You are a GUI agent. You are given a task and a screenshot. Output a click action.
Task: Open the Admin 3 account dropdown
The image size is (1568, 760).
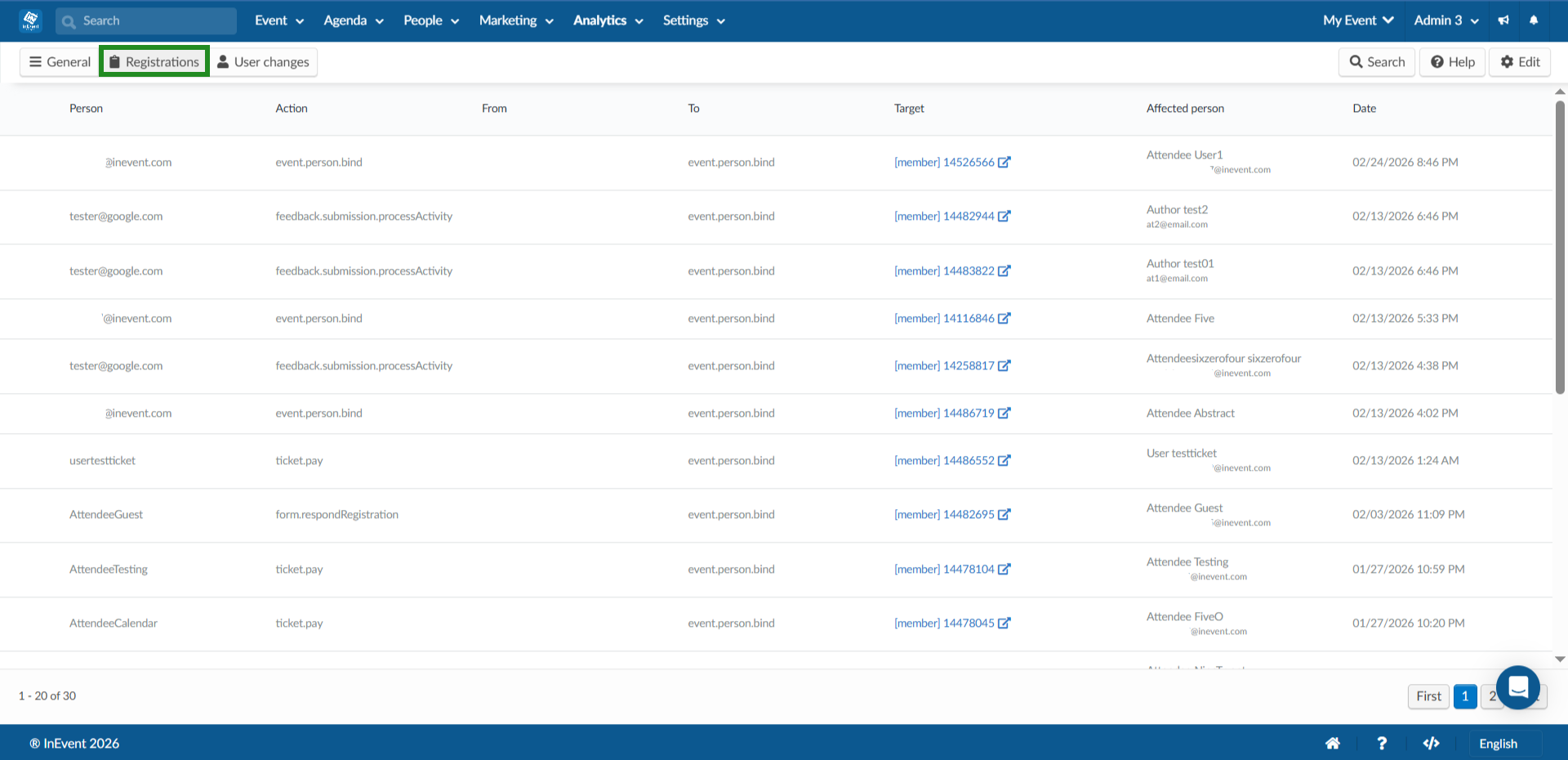1446,20
